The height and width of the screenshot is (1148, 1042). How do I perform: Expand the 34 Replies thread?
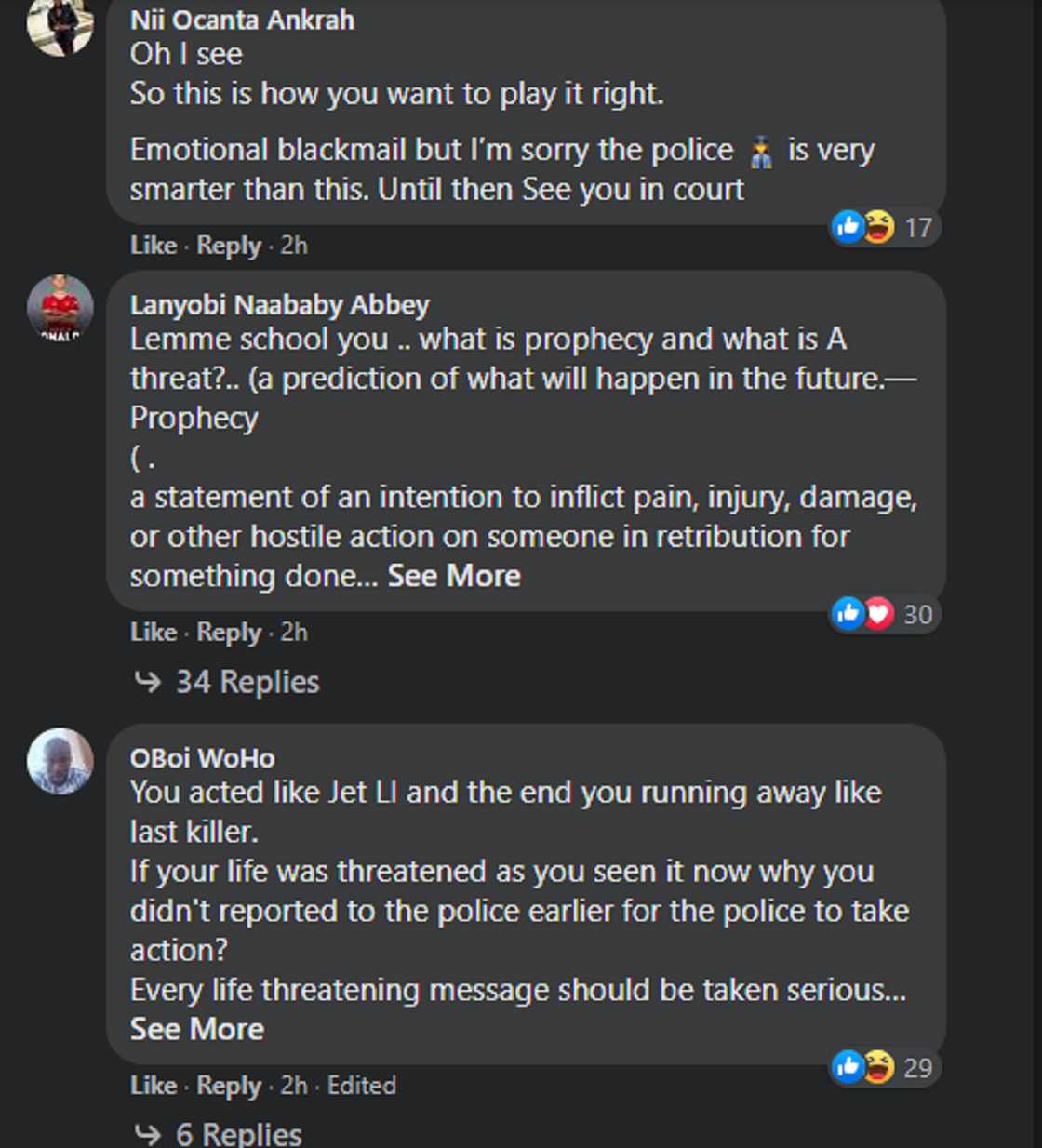tap(247, 682)
